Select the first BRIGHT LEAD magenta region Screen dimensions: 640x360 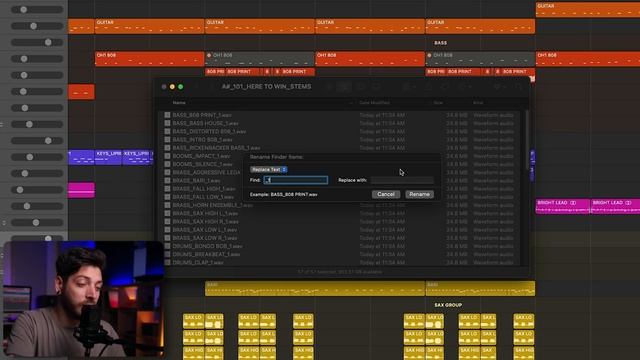[562, 206]
